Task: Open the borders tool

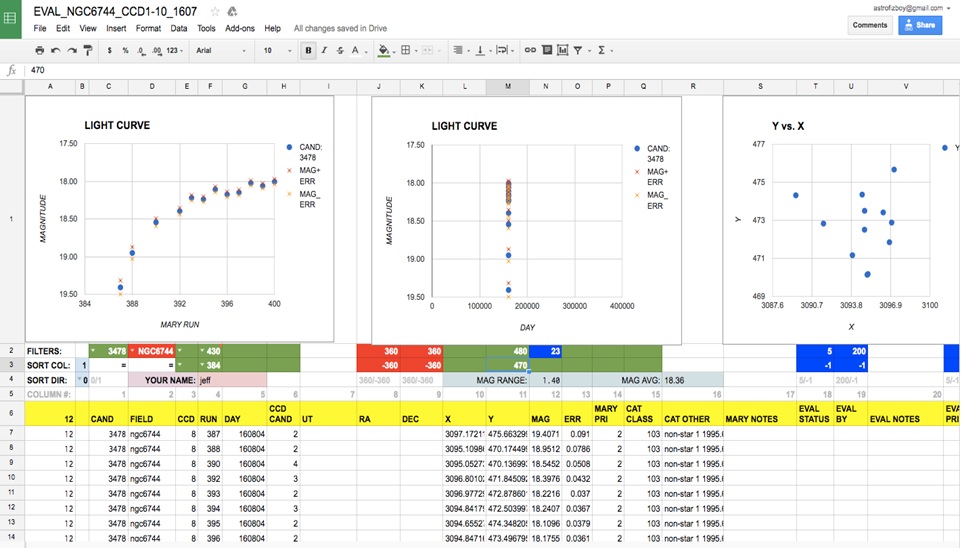Action: click(x=405, y=50)
